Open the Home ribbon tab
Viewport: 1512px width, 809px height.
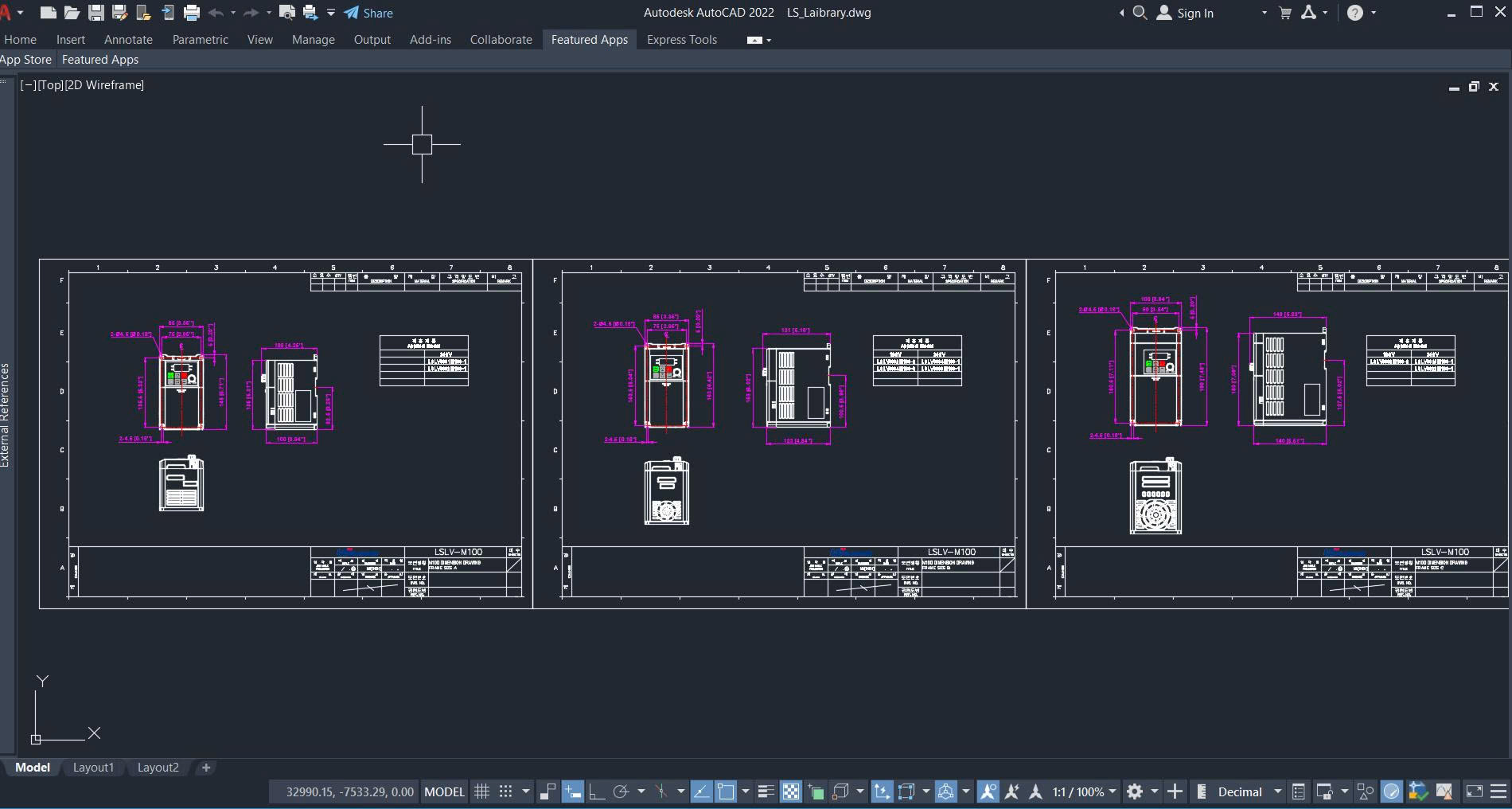pos(20,40)
